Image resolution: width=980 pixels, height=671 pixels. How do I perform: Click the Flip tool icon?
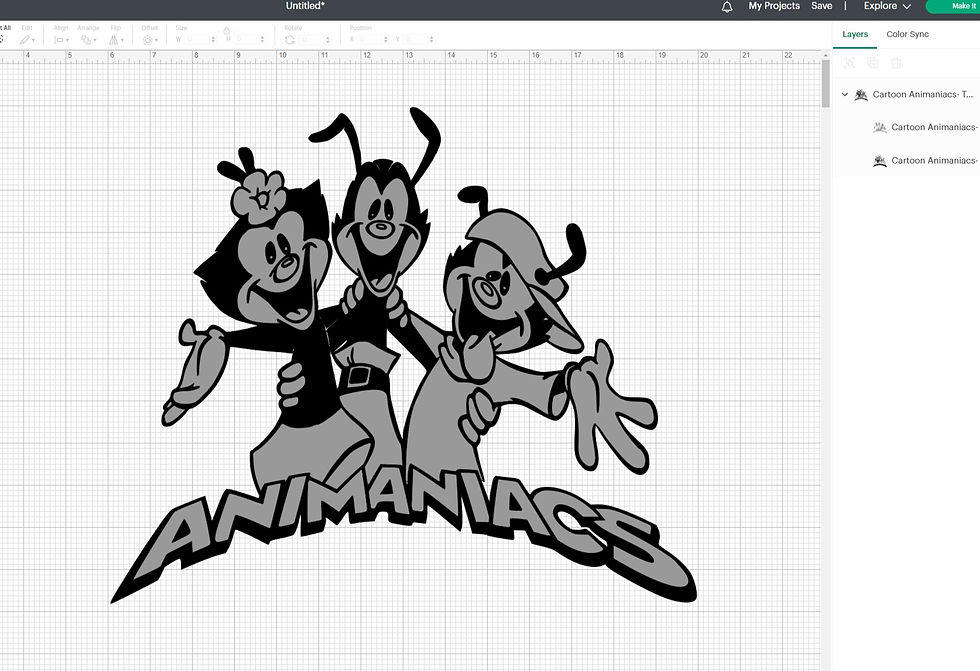click(x=114, y=39)
